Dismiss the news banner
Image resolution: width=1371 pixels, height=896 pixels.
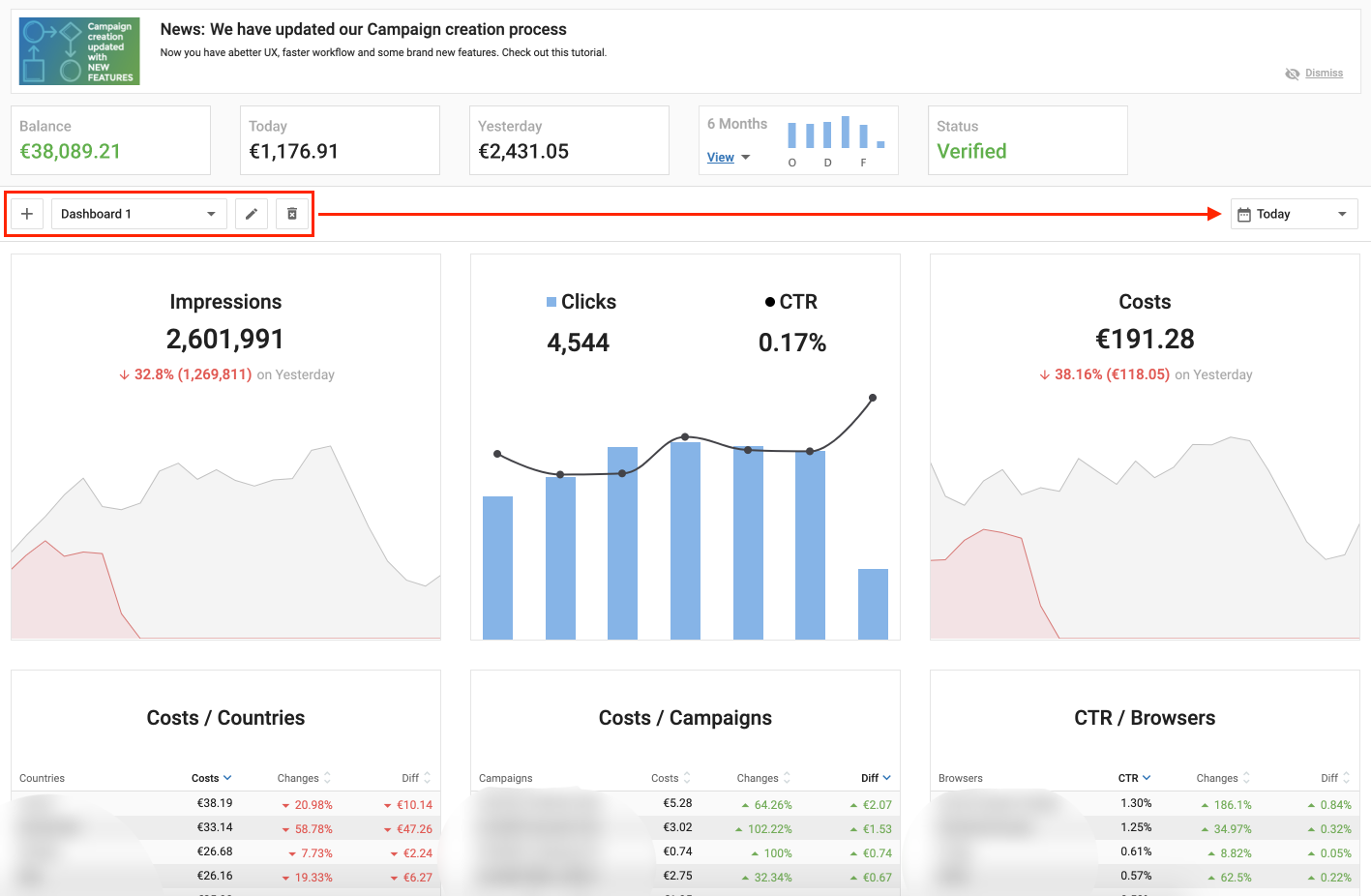click(1324, 74)
